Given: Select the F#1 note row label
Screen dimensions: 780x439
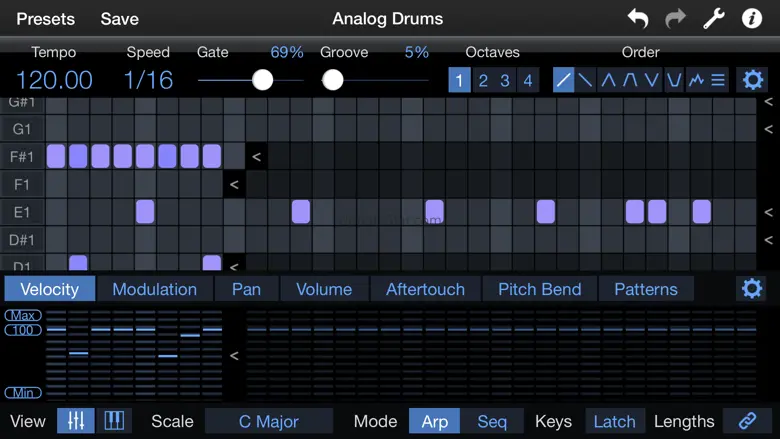Looking at the screenshot, I should pyautogui.click(x=22, y=157).
